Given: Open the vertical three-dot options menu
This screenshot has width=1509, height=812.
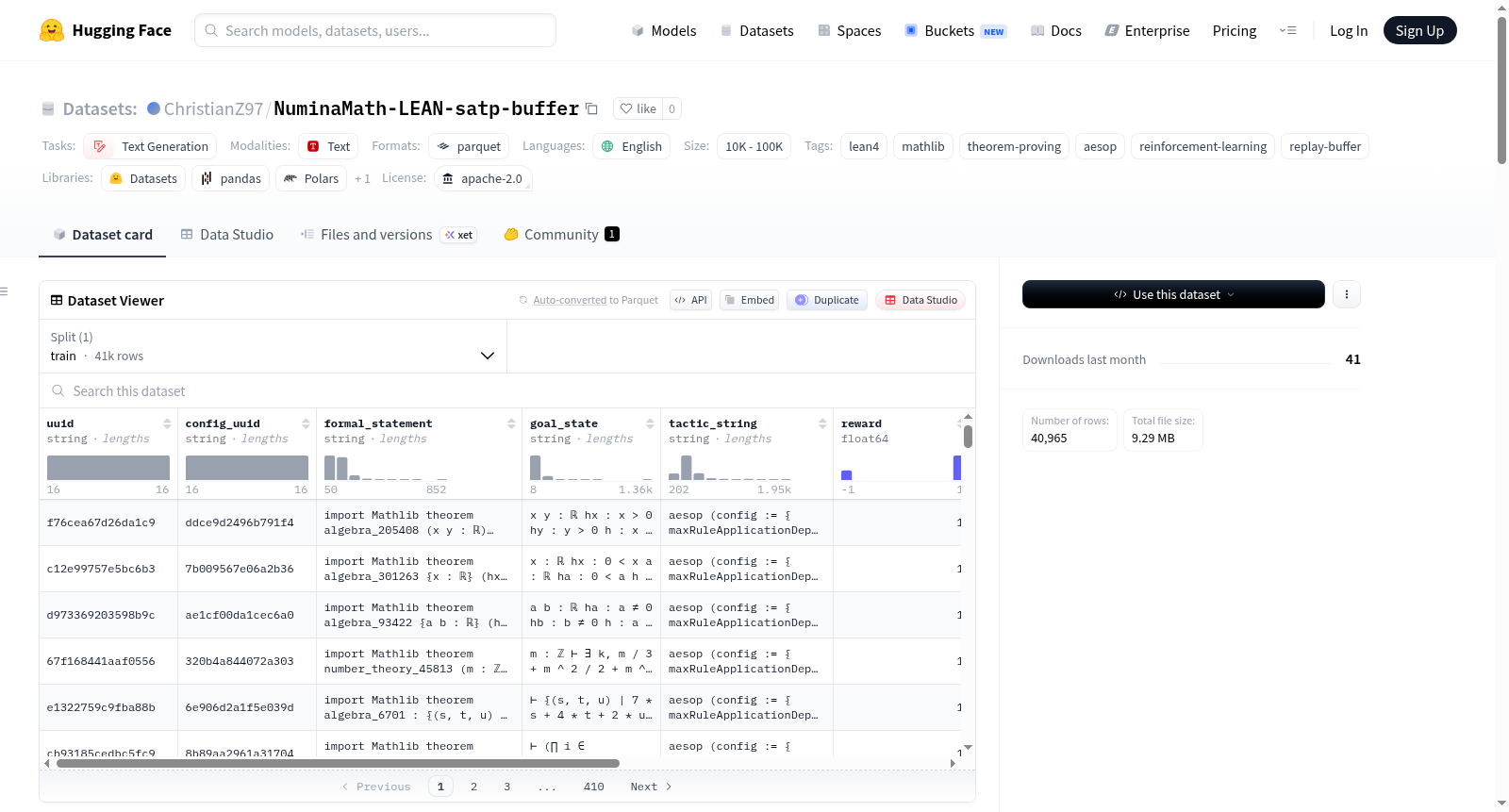Looking at the screenshot, I should pyautogui.click(x=1347, y=294).
